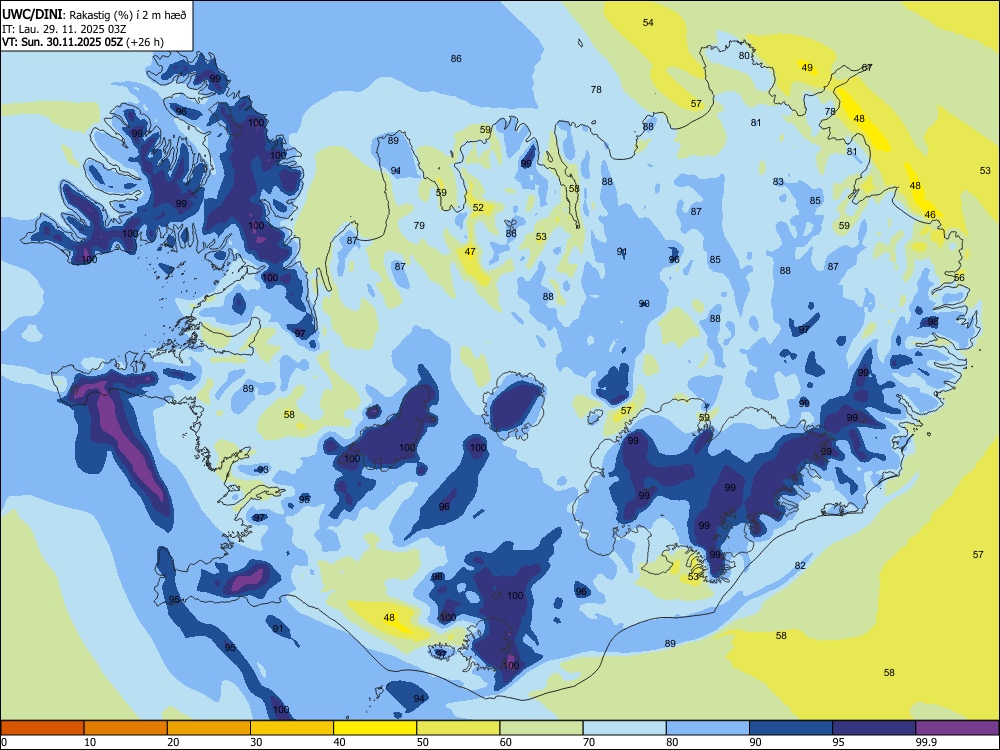The height and width of the screenshot is (750, 1000).
Task: Click the dark orange 0–10 legend swatch
Action: [42, 728]
